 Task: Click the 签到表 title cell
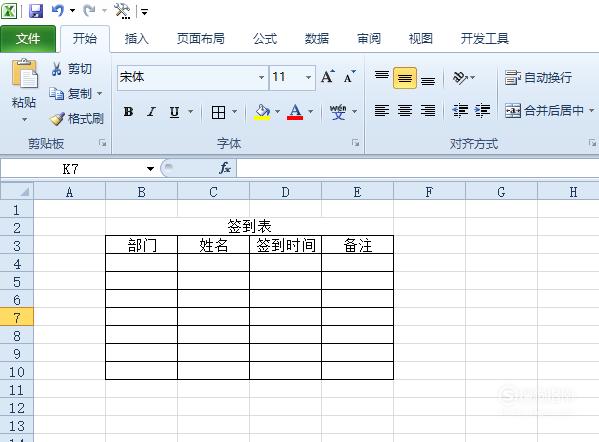coord(249,227)
